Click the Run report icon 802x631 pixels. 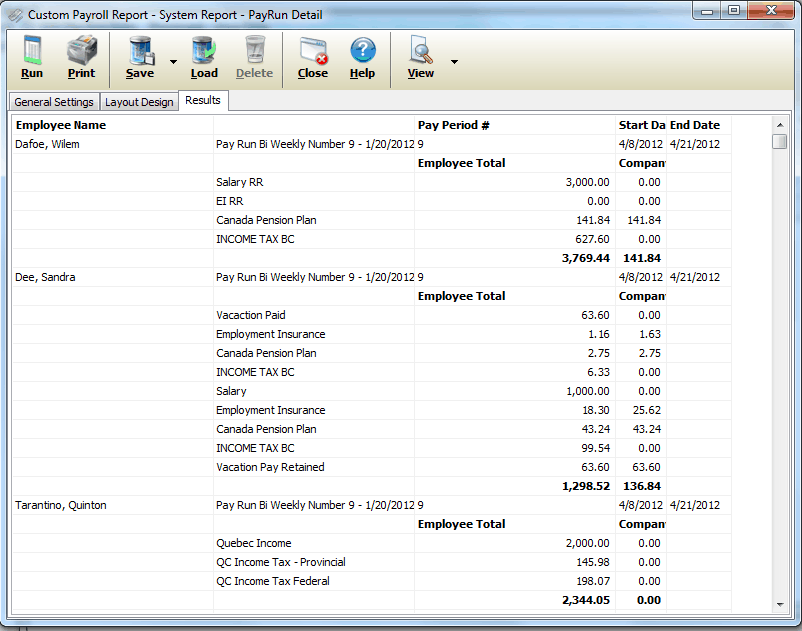pos(31,57)
